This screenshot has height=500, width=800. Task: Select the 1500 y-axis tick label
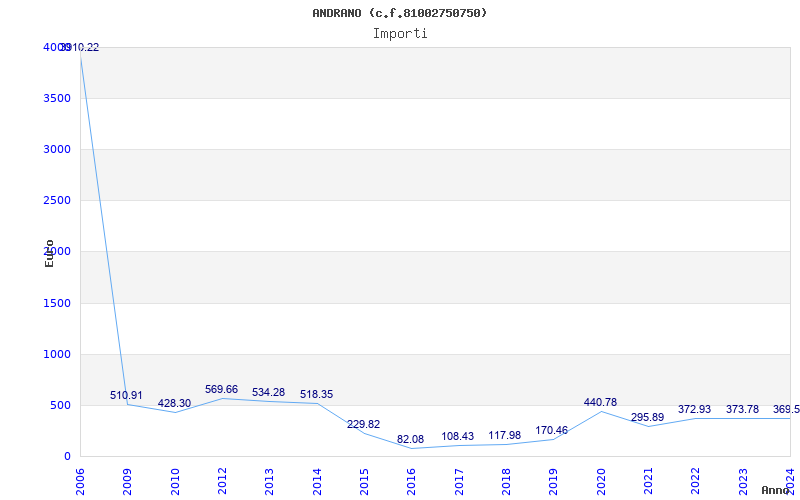(x=57, y=304)
